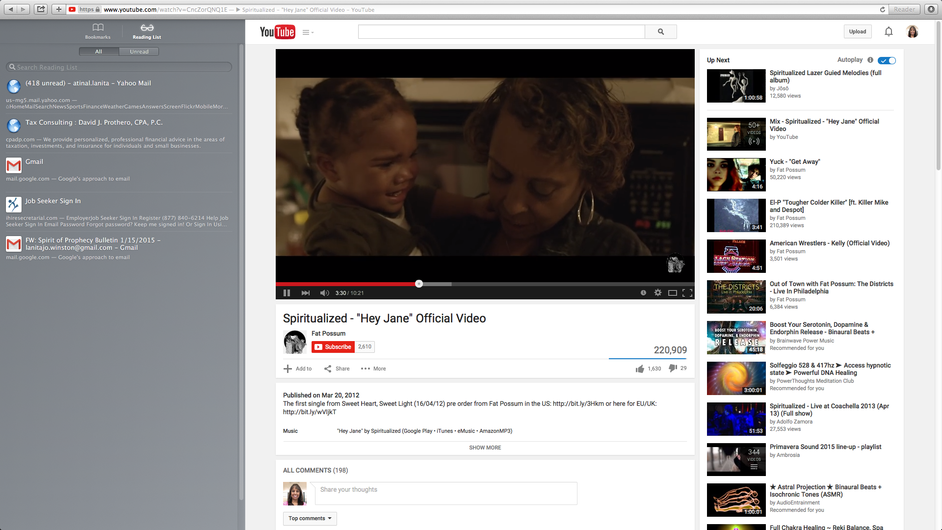This screenshot has width=942, height=530.
Task: Open the Gmail reading list item
Action: (x=118, y=170)
